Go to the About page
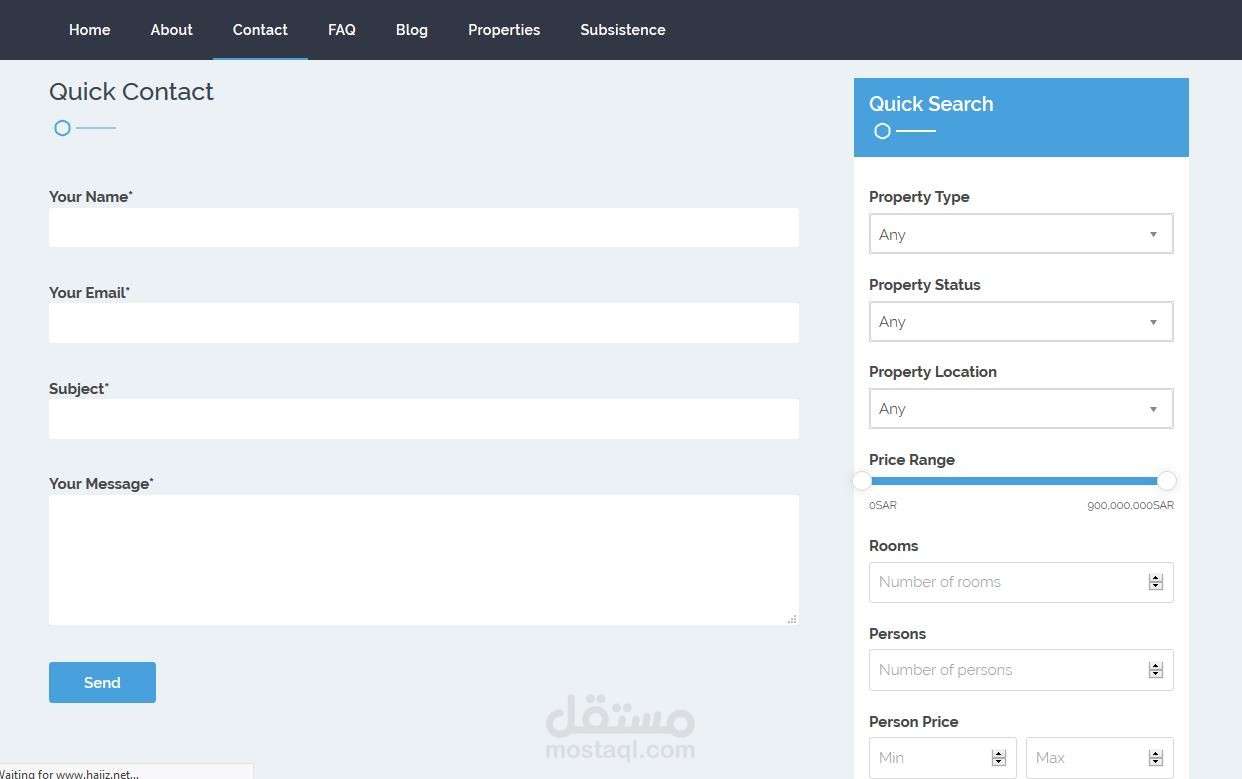 pyautogui.click(x=171, y=30)
